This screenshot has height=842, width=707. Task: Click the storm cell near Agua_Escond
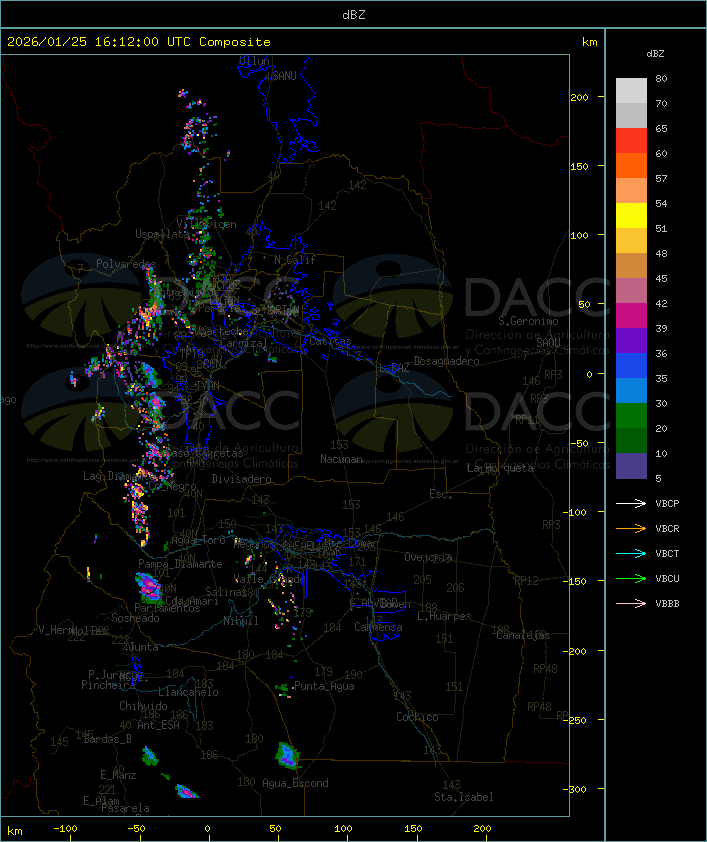[288, 754]
